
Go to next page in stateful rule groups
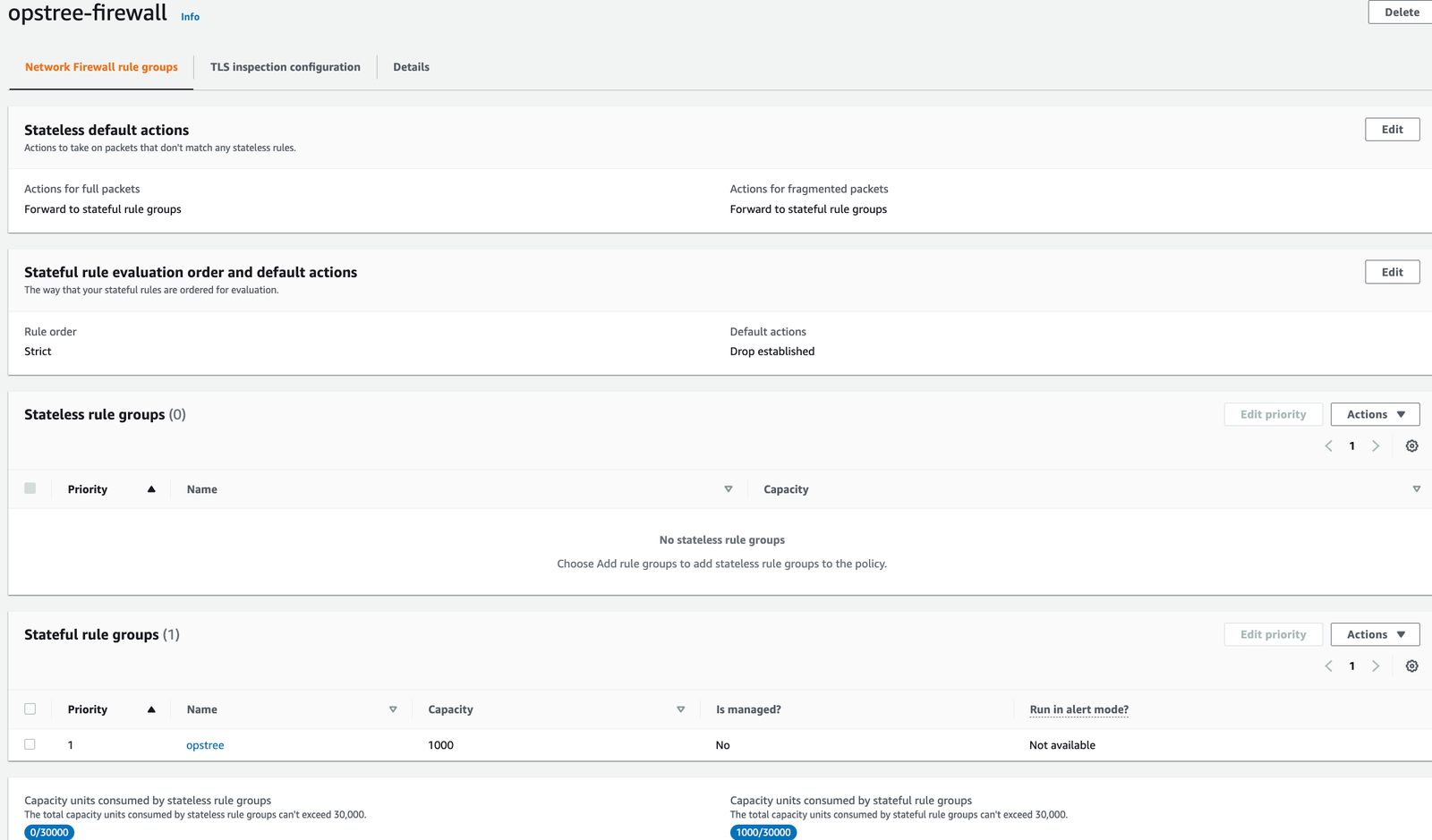coord(1376,666)
